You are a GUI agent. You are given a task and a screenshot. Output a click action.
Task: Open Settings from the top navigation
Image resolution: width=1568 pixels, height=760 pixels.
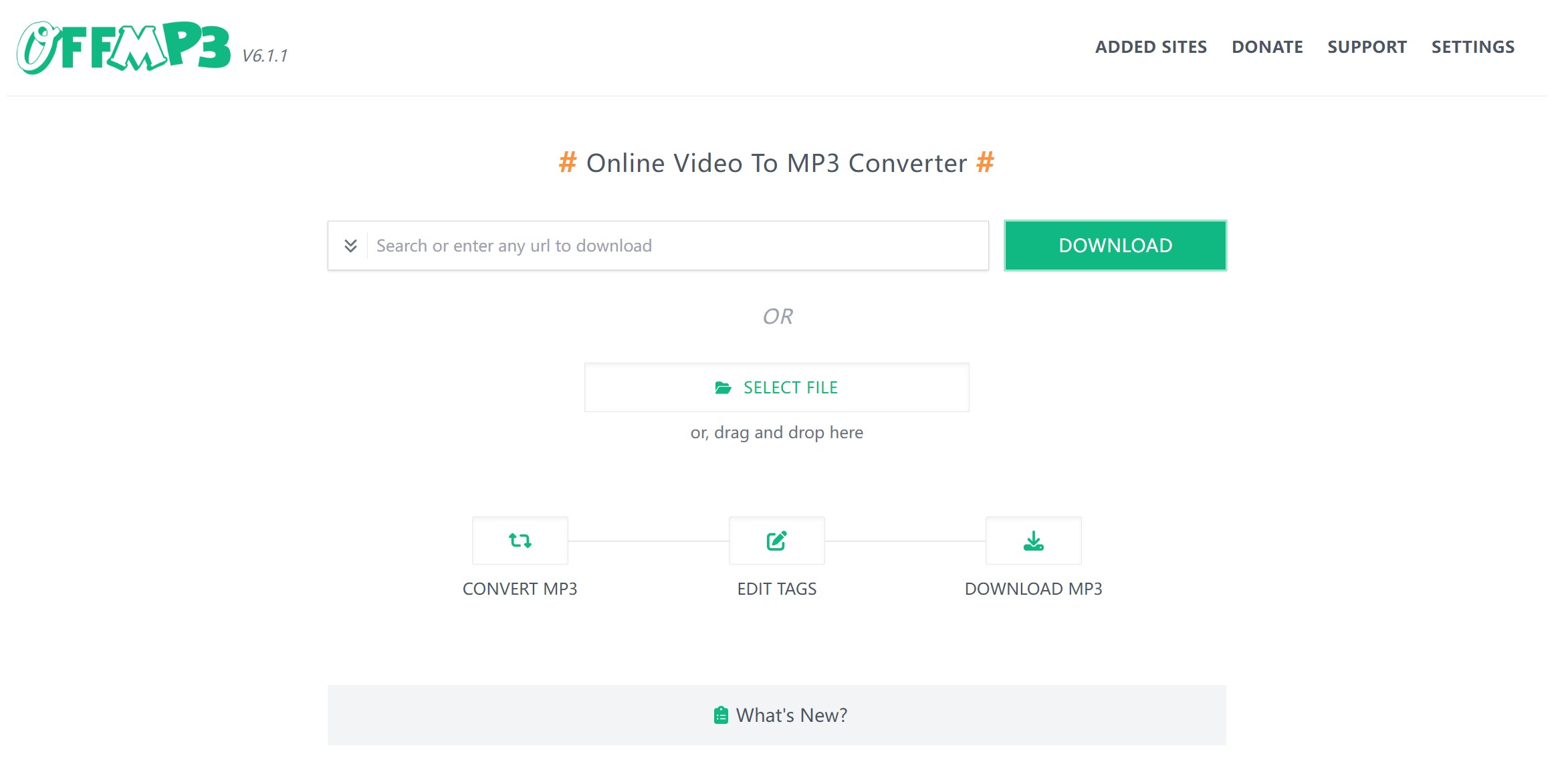pyautogui.click(x=1472, y=47)
